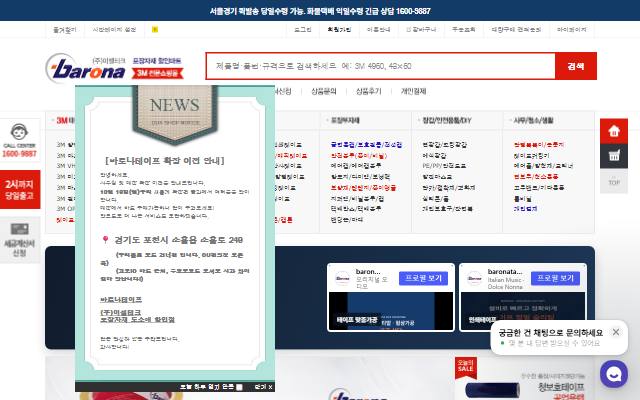
Task: Click the small yellow badge in top bar
Action: point(155,29)
